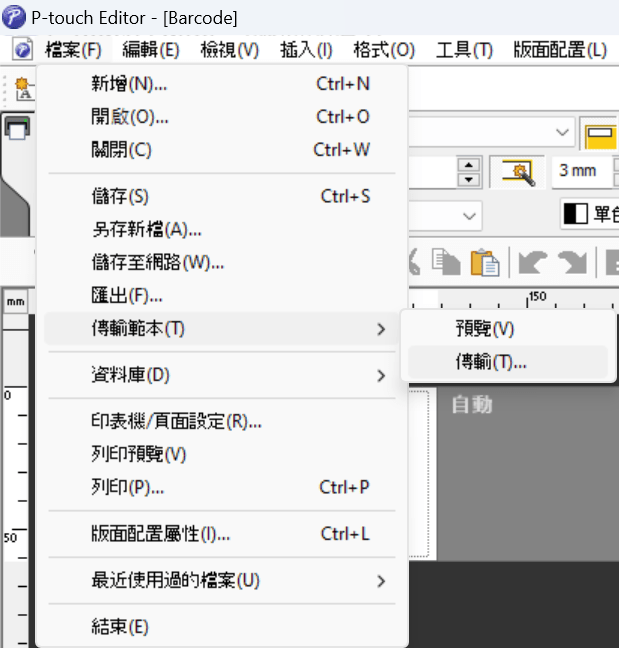Open the 工具(T) menu
619x648 pixels.
tap(464, 50)
